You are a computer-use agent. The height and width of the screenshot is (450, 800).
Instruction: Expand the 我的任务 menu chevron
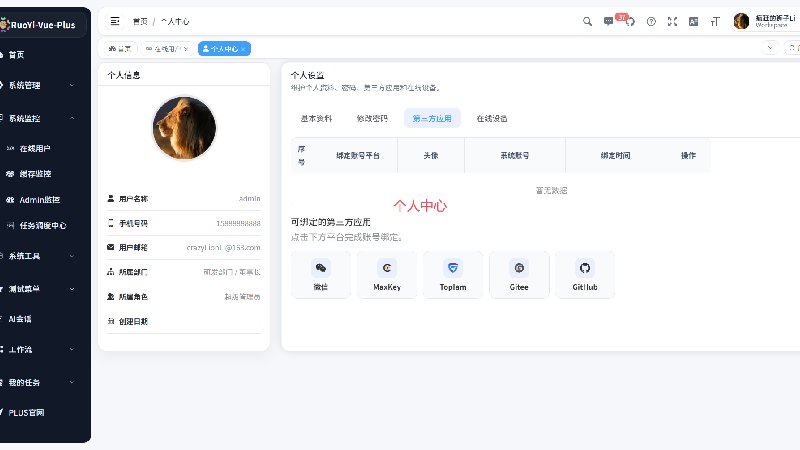click(x=71, y=382)
